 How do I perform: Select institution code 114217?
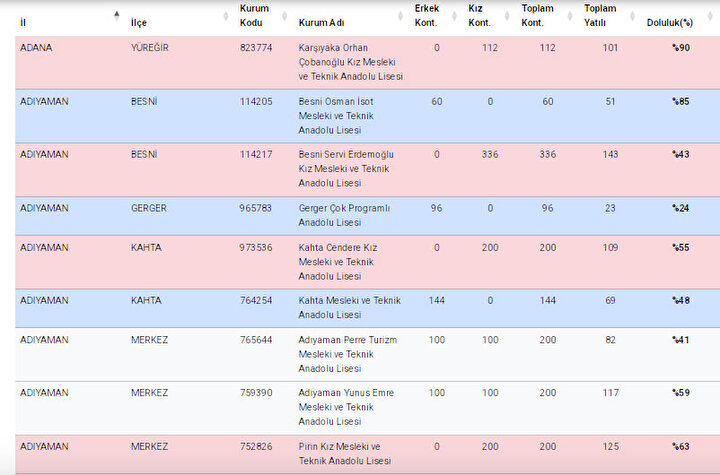point(256,154)
